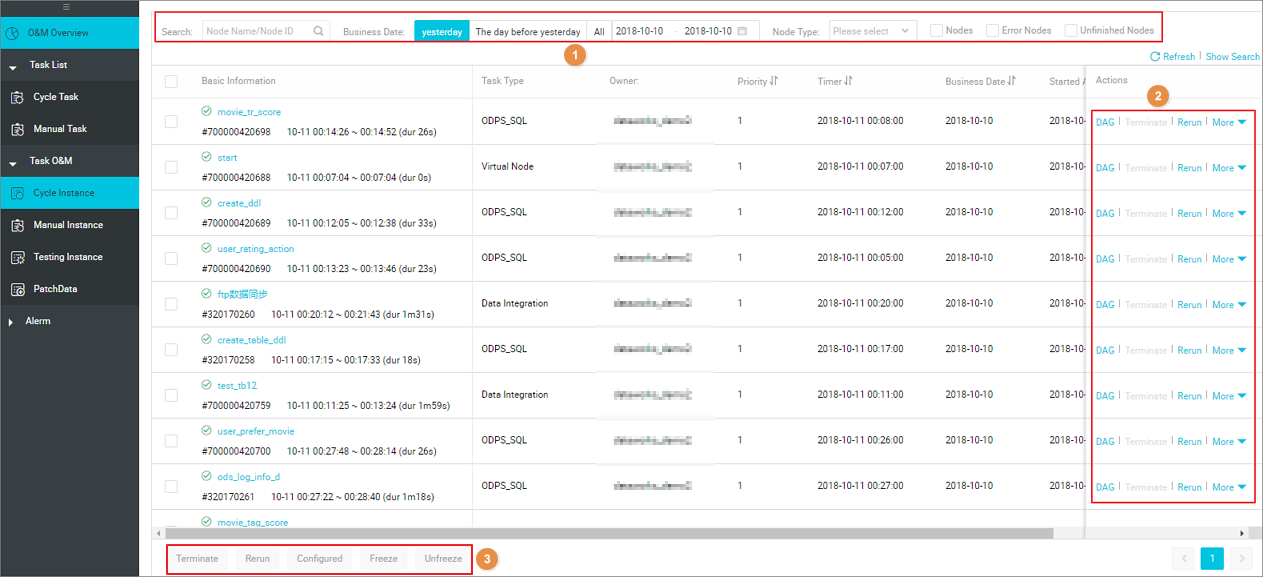Screen dimensions: 1263x577
Task: Sort by Priority column icon
Action: pyautogui.click(x=774, y=81)
